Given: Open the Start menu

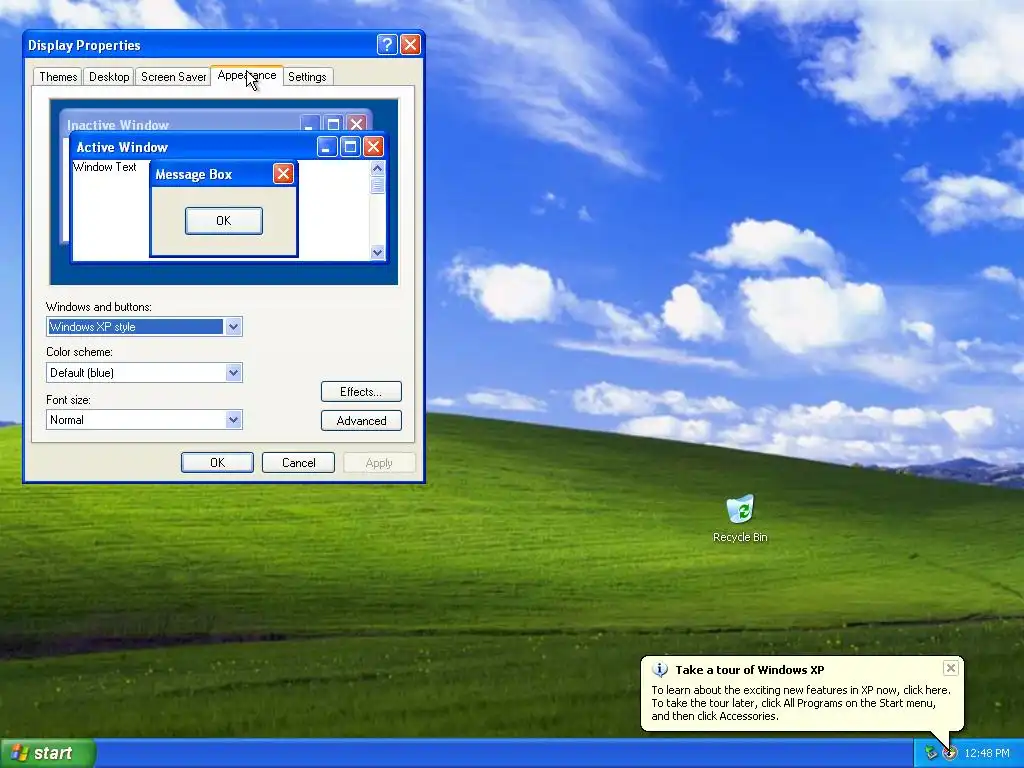Looking at the screenshot, I should [x=47, y=753].
